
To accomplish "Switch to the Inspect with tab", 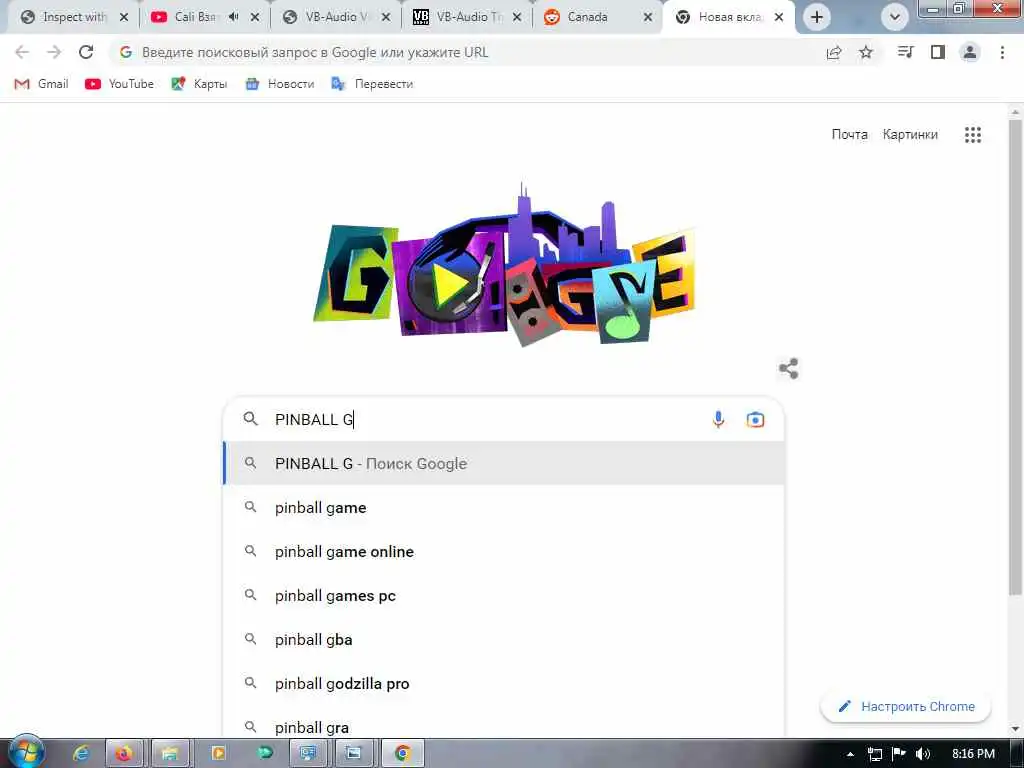I will 74,17.
